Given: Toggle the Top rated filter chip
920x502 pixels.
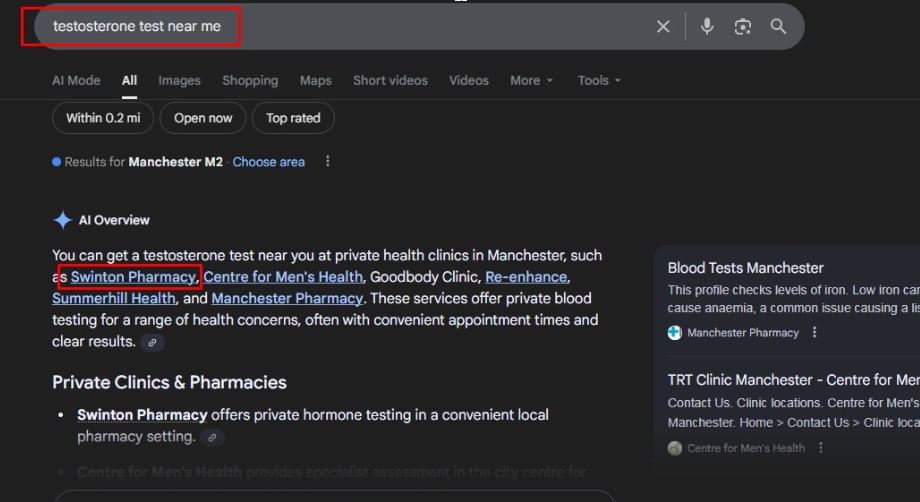Looking at the screenshot, I should click(293, 118).
